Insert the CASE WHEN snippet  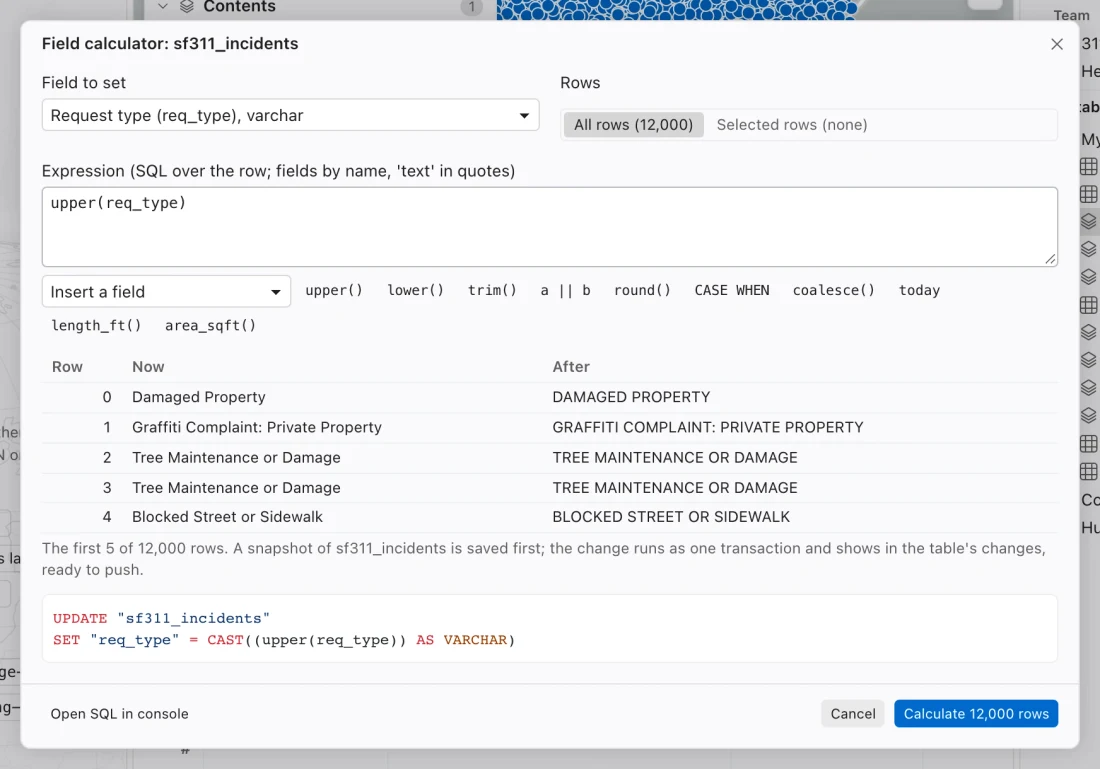coord(732,290)
